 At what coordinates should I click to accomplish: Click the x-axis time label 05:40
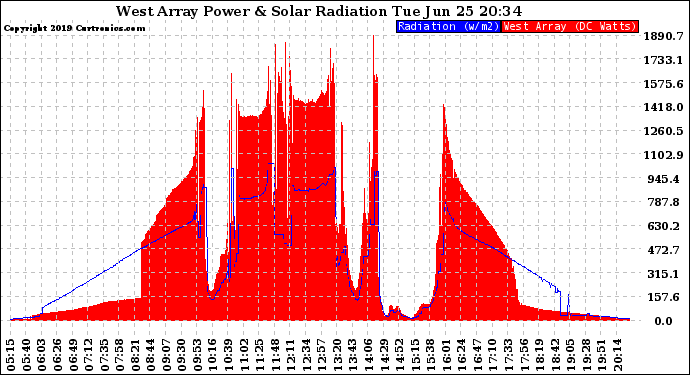(x=26, y=355)
